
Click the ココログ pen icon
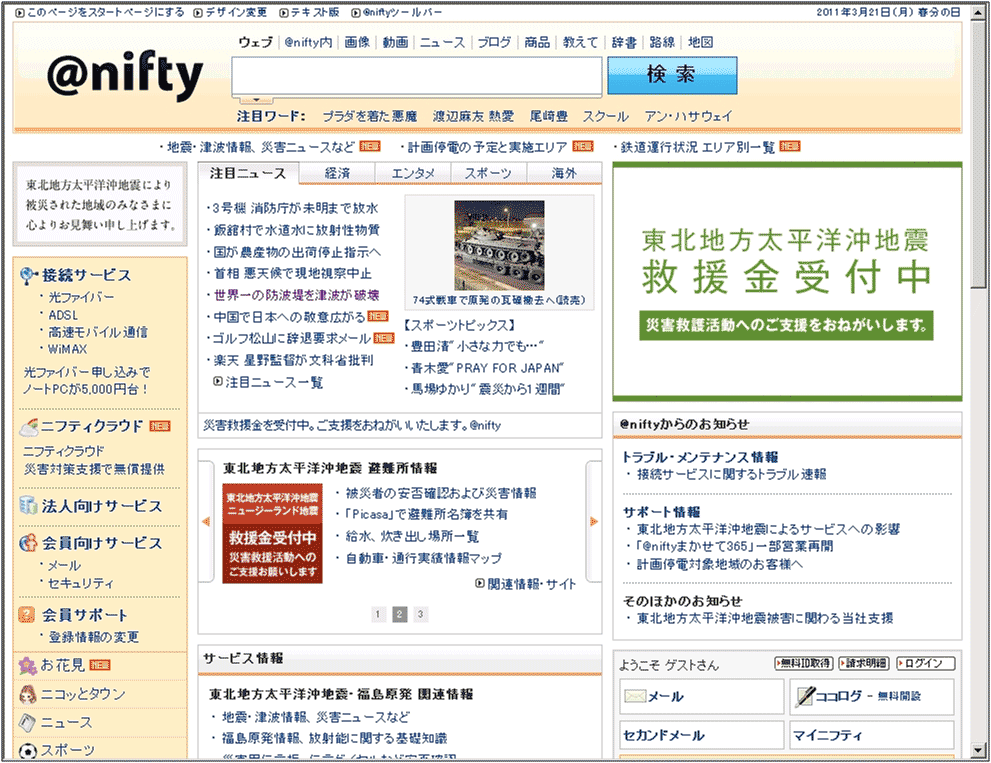tap(804, 696)
